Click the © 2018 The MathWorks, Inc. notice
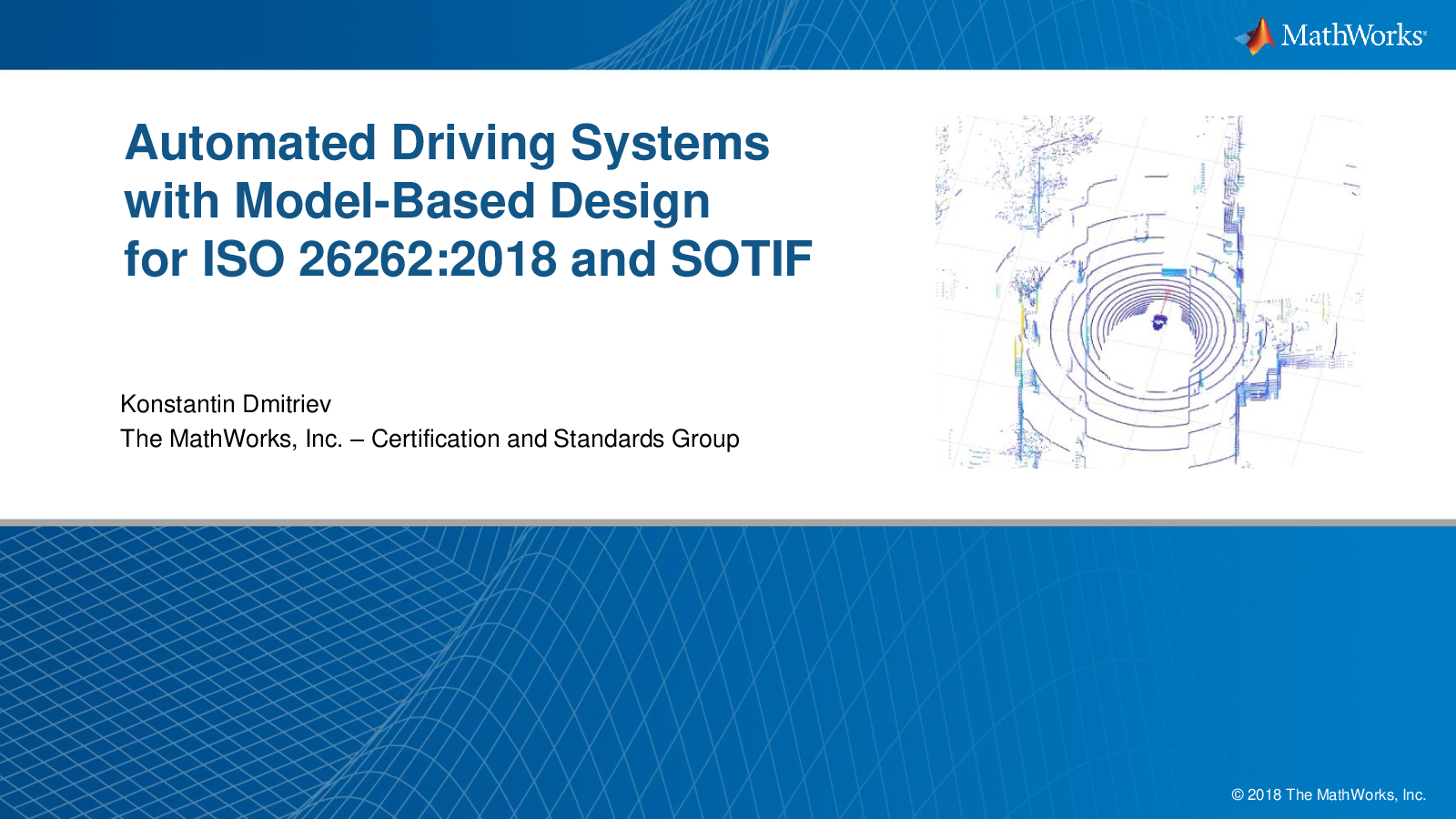This screenshot has width=1456, height=819. (1329, 794)
